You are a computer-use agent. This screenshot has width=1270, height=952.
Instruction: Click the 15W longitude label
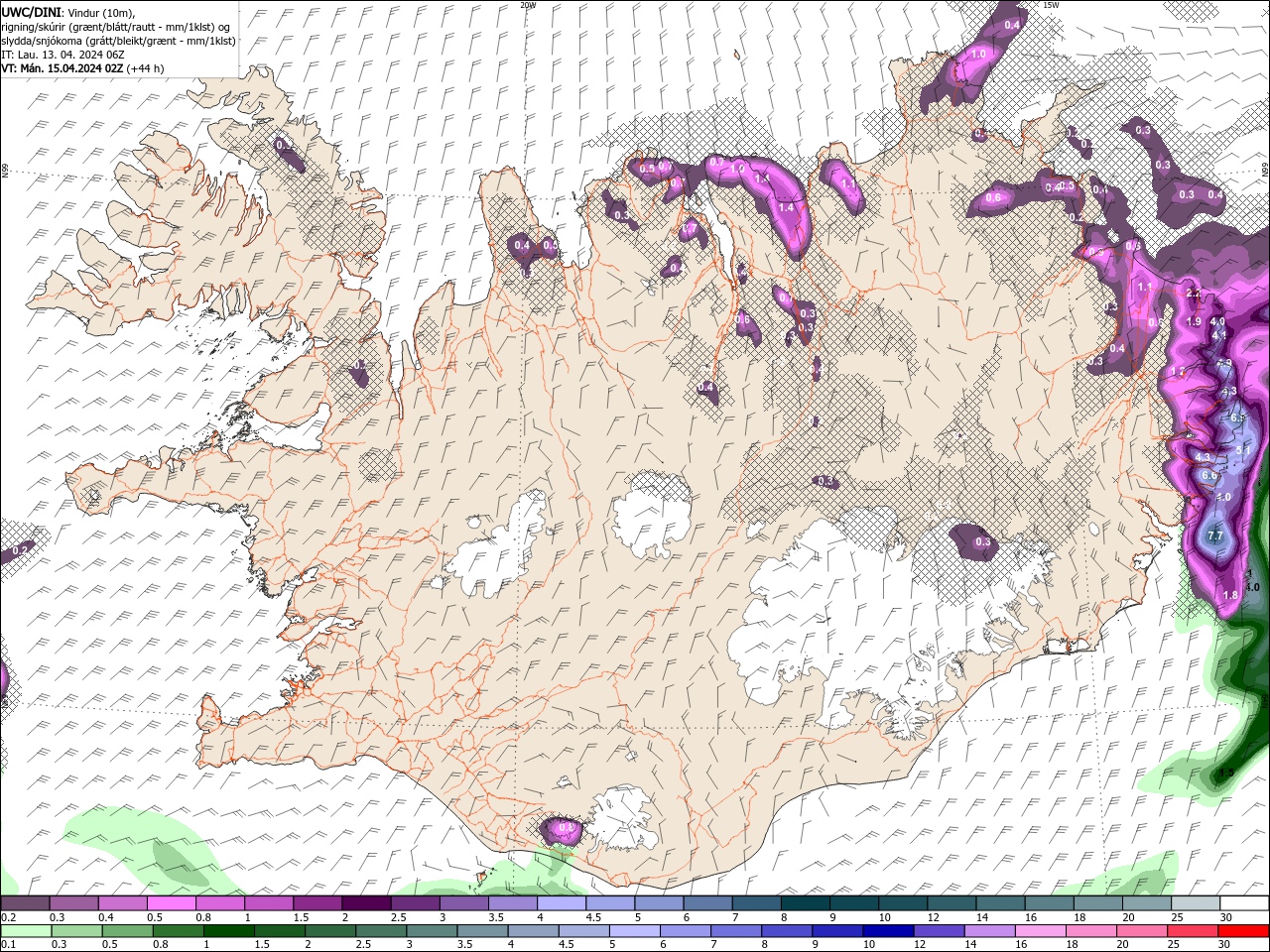click(x=1051, y=5)
